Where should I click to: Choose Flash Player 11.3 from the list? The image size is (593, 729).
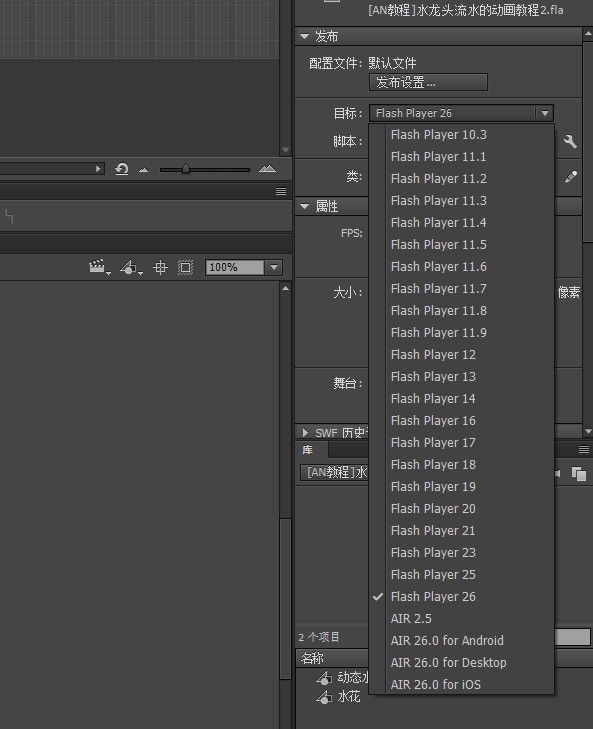click(470, 200)
